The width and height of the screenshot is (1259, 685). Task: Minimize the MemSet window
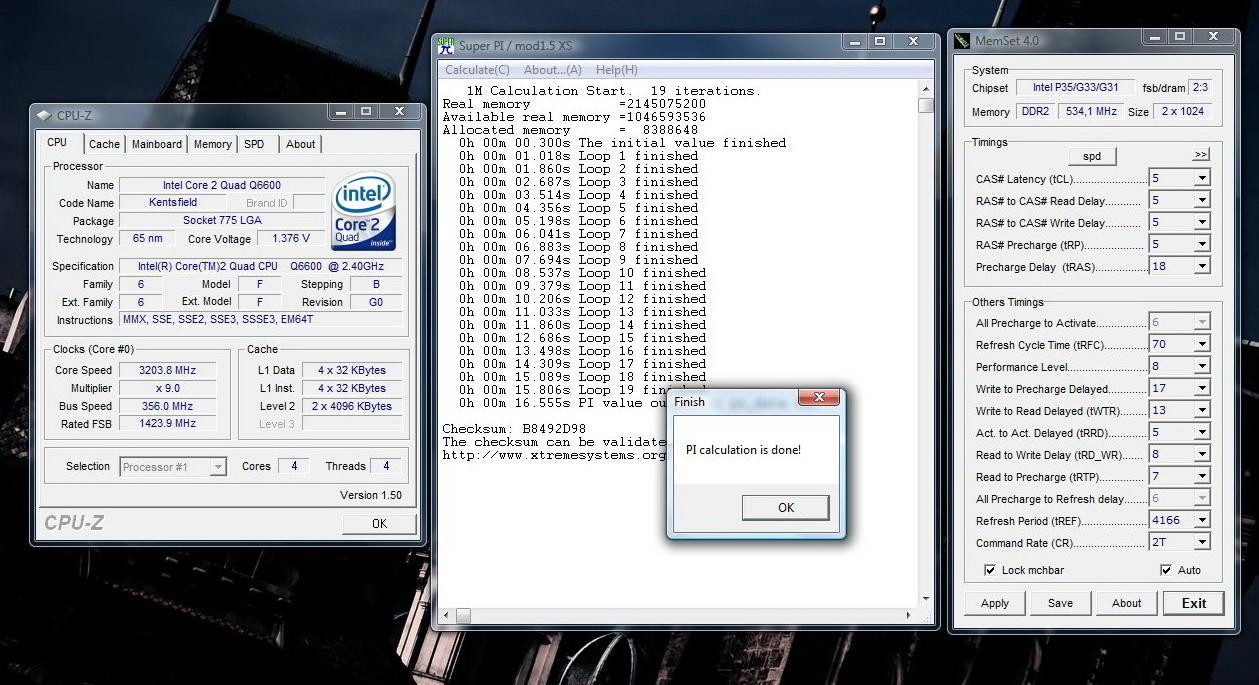pyautogui.click(x=1155, y=37)
